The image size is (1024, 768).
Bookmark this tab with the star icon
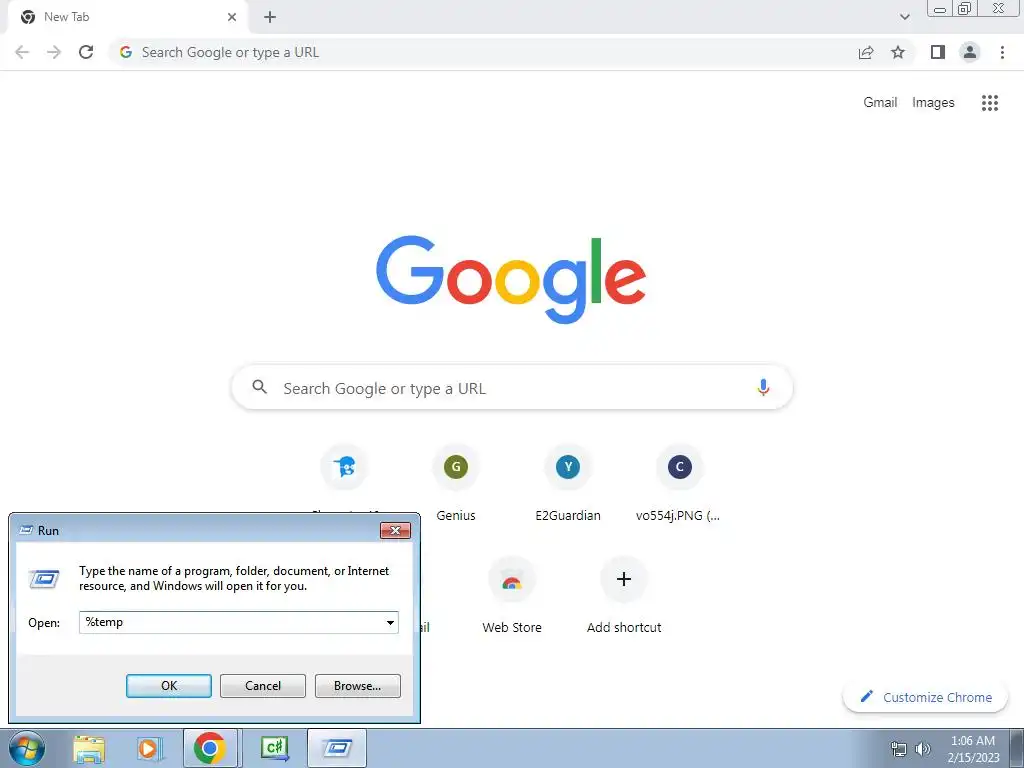[898, 52]
